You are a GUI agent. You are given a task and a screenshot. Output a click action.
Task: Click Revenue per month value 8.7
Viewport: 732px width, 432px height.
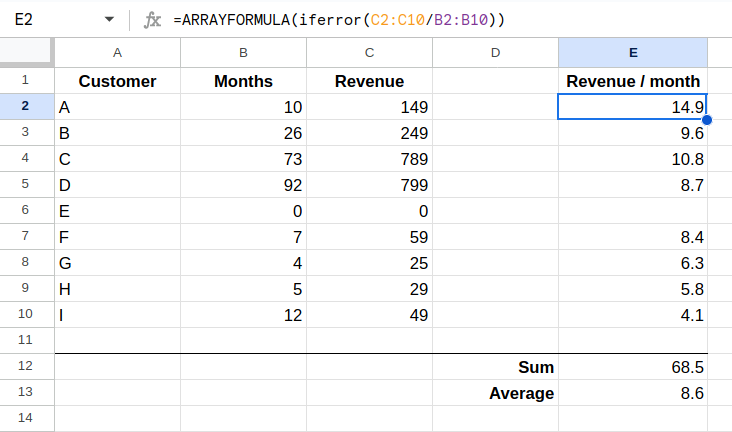coord(633,184)
